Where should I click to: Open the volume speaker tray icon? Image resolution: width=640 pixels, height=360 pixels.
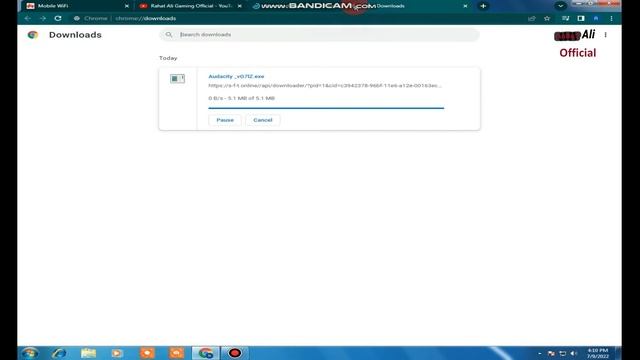click(x=573, y=353)
